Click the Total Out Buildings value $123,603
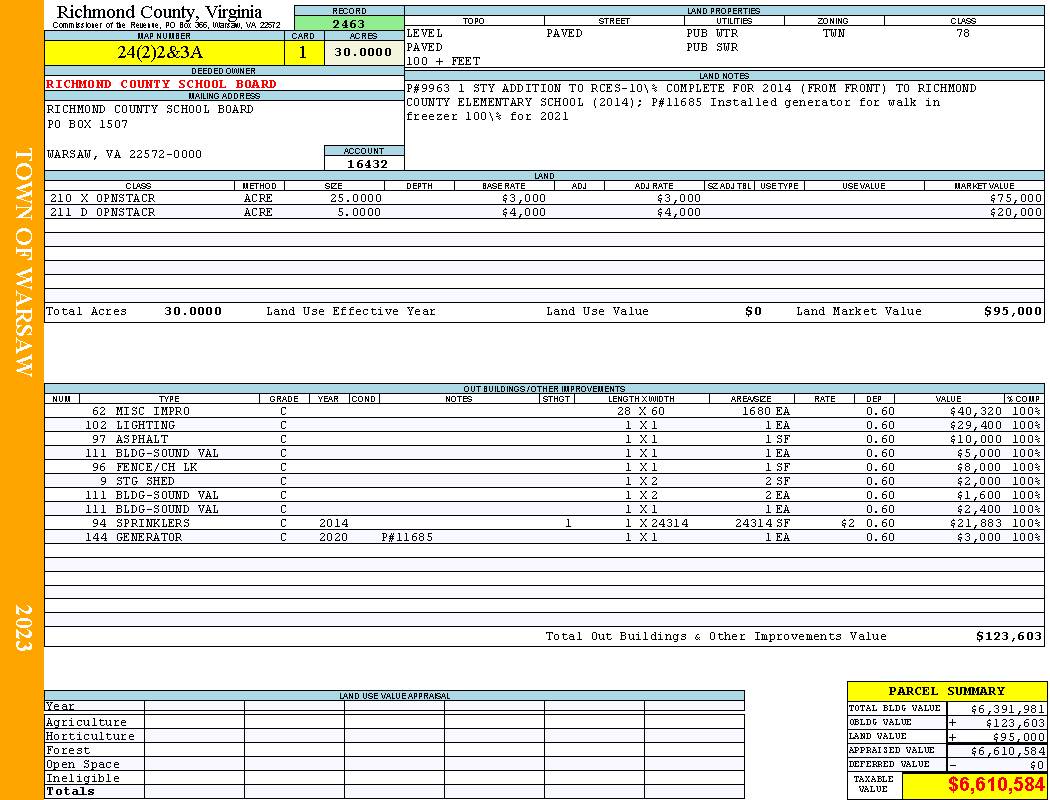The image size is (1050, 800). pos(1008,636)
